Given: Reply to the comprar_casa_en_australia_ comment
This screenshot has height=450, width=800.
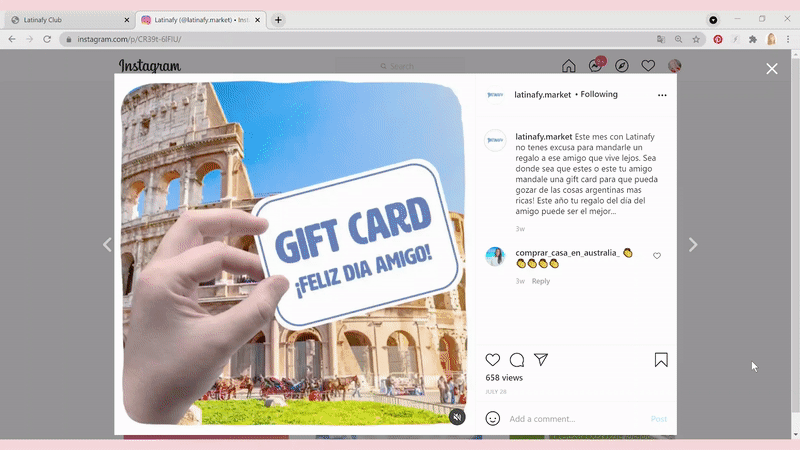Looking at the screenshot, I should pyautogui.click(x=541, y=281).
